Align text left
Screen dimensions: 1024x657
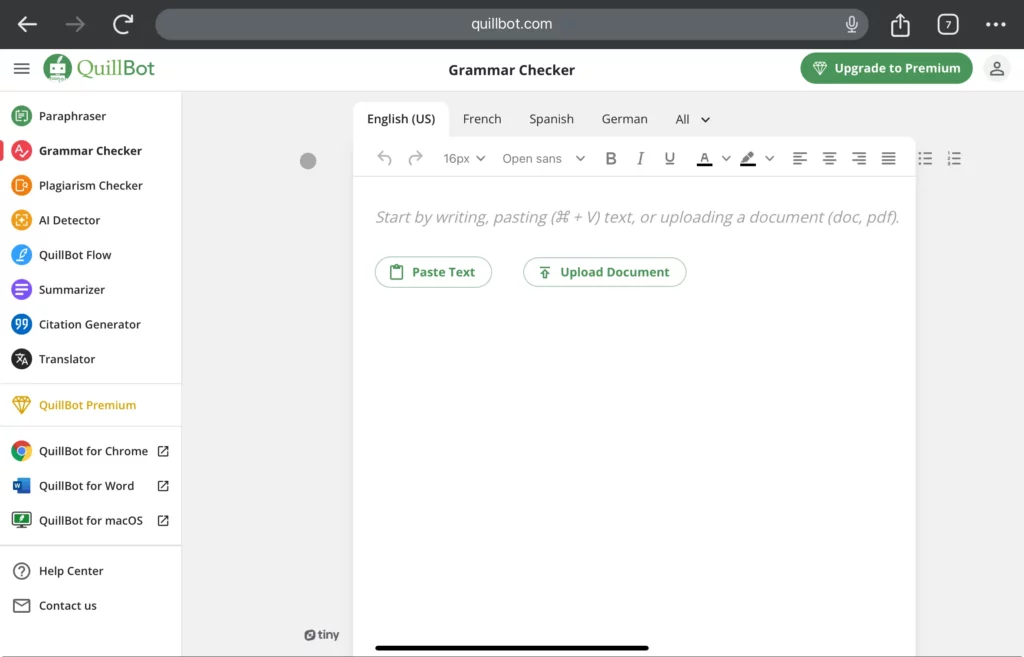tap(799, 158)
